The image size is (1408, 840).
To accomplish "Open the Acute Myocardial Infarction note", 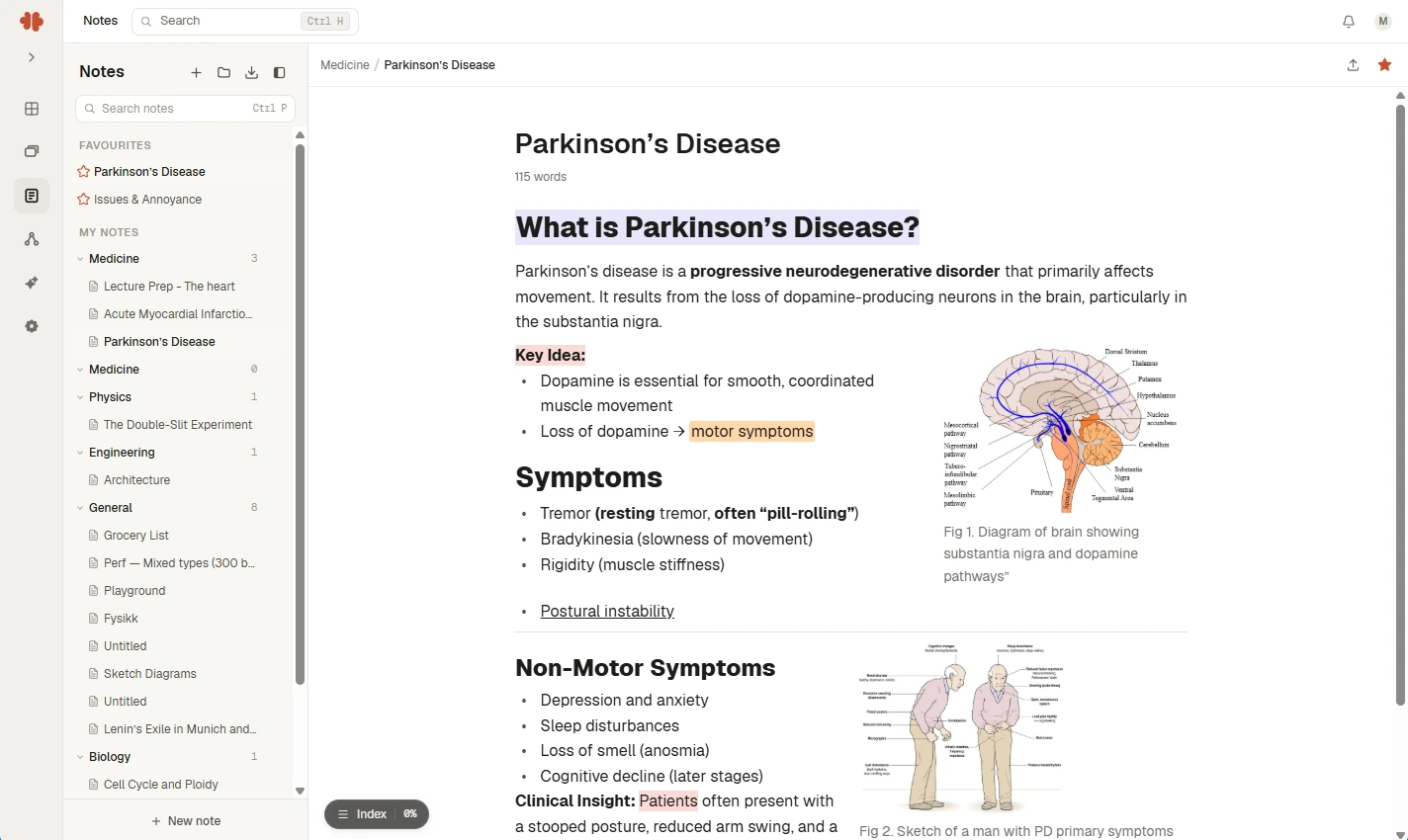I will pos(178,314).
